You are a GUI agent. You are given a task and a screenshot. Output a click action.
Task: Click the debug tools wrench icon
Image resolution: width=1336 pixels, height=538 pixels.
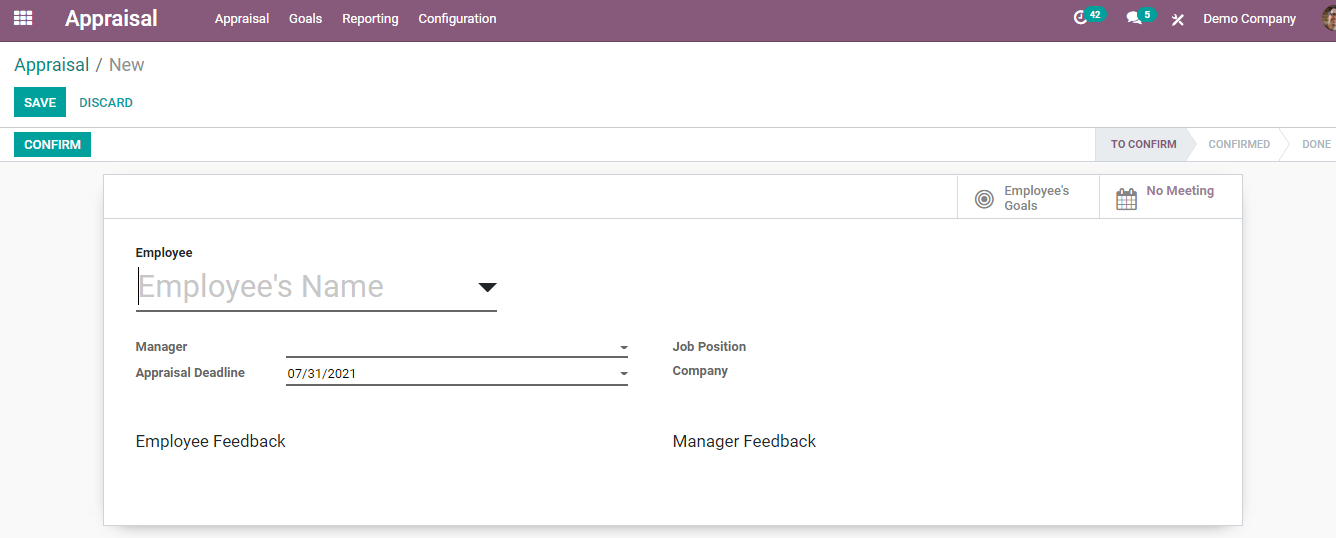1178,19
